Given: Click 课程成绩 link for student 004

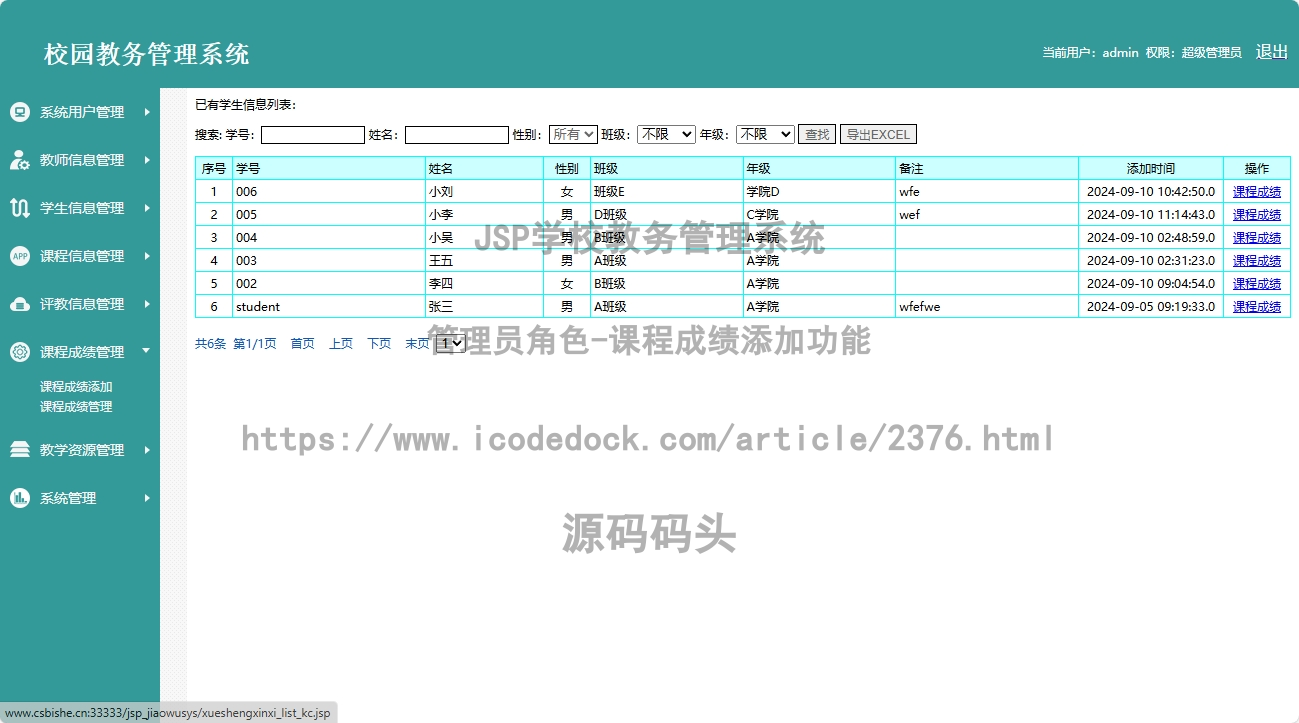Looking at the screenshot, I should [x=1257, y=237].
